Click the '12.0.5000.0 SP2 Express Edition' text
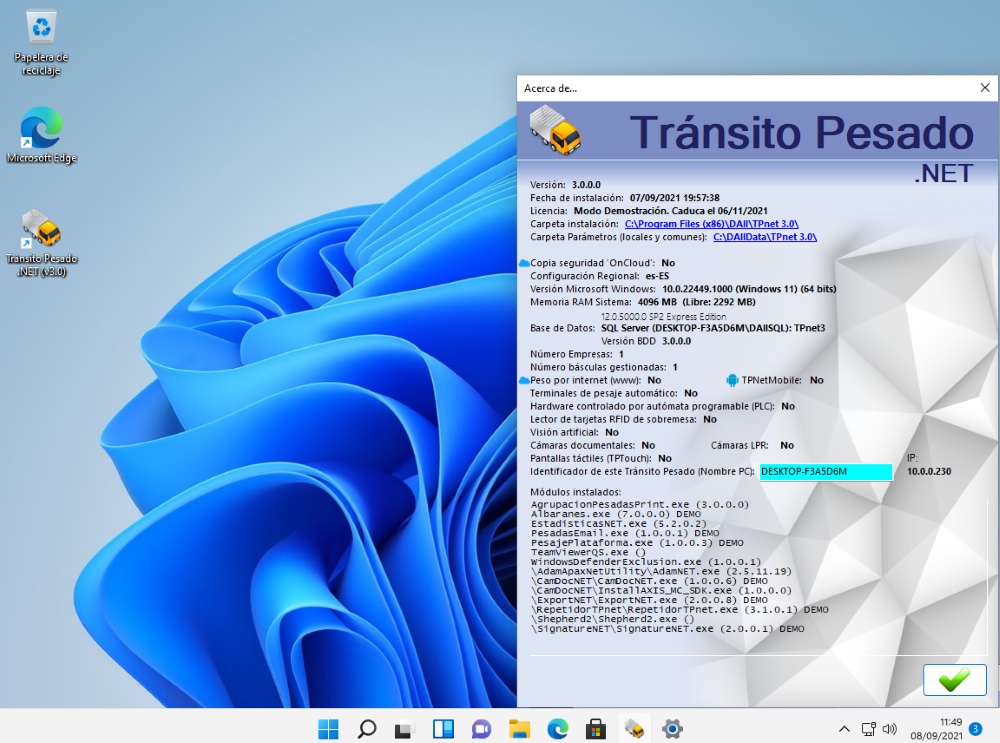1000x743 pixels. [x=663, y=316]
